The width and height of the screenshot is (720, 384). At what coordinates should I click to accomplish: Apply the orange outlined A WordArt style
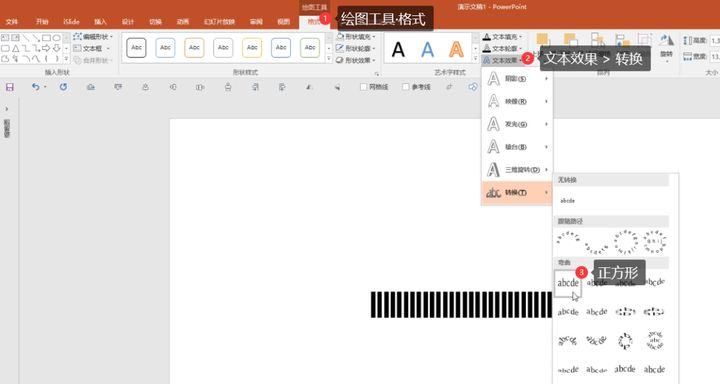pos(456,49)
